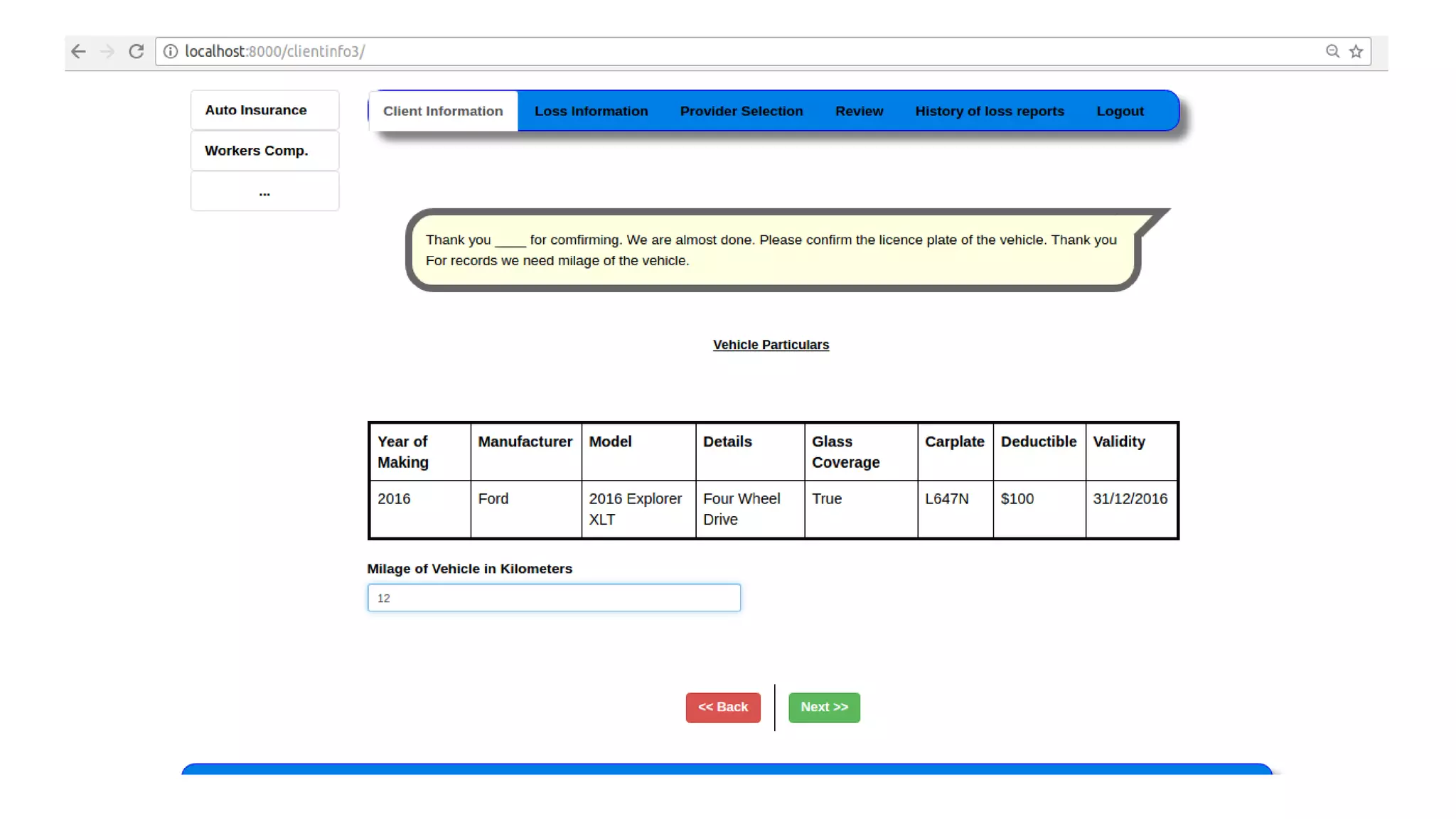Click the 2016 Explorer XLT cell
Screen dimensions: 1456x819
tap(638, 509)
